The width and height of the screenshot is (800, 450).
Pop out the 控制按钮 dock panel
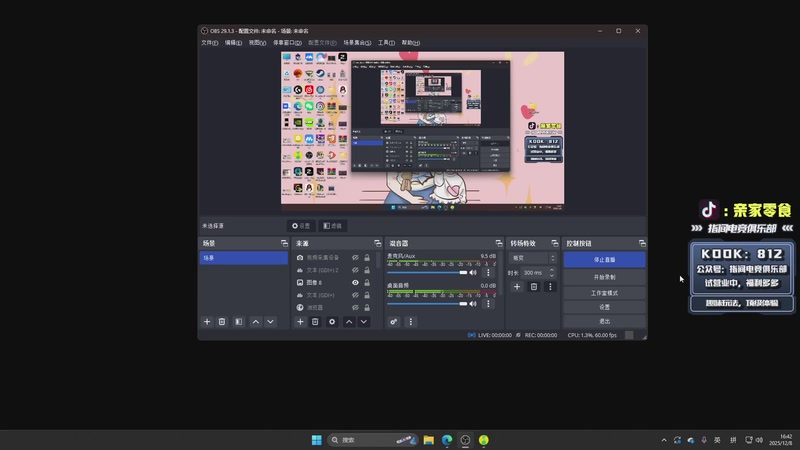tap(642, 243)
